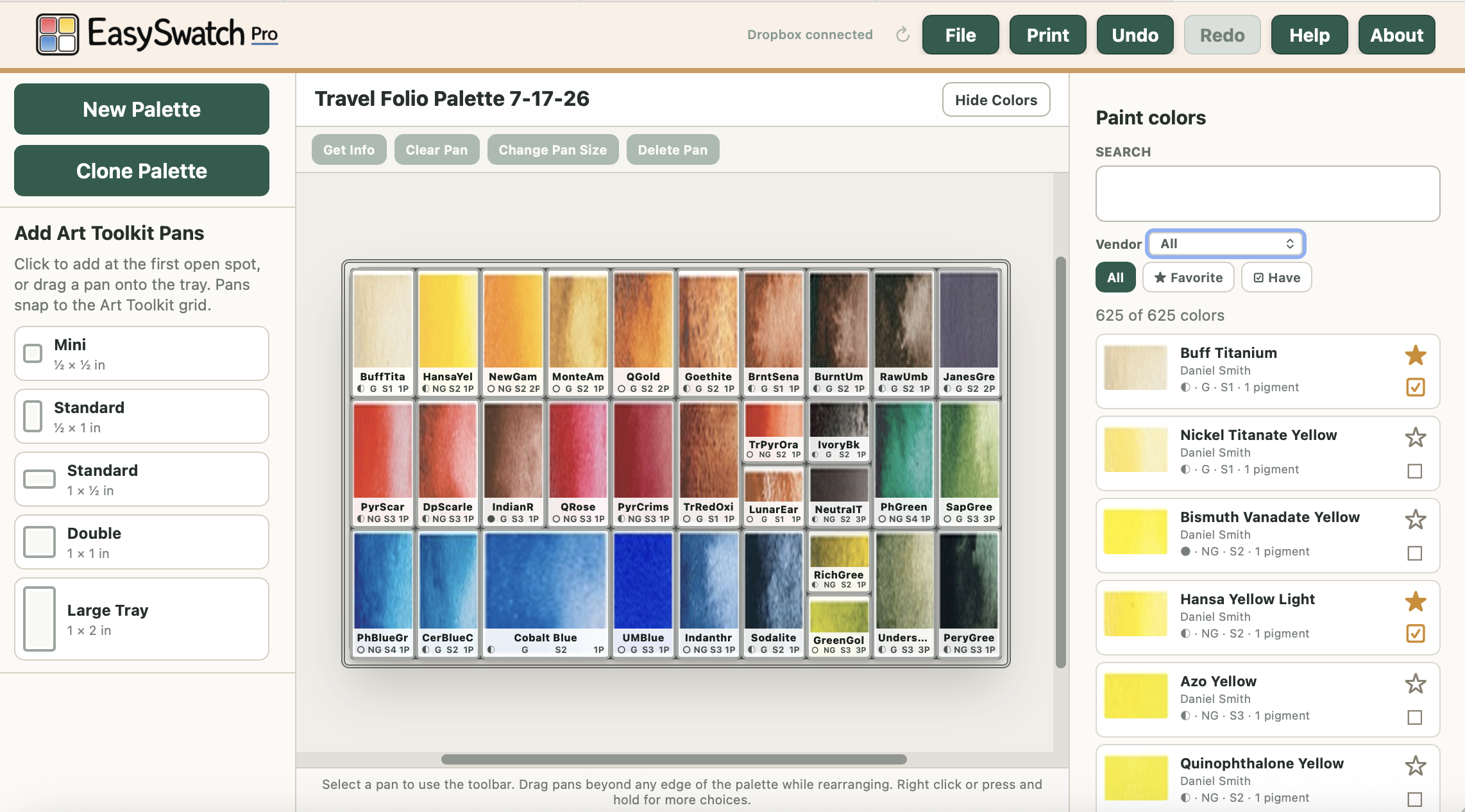Screen dimensions: 1465x812
Task: Filter paint colors by Favorite
Action: pos(1189,278)
